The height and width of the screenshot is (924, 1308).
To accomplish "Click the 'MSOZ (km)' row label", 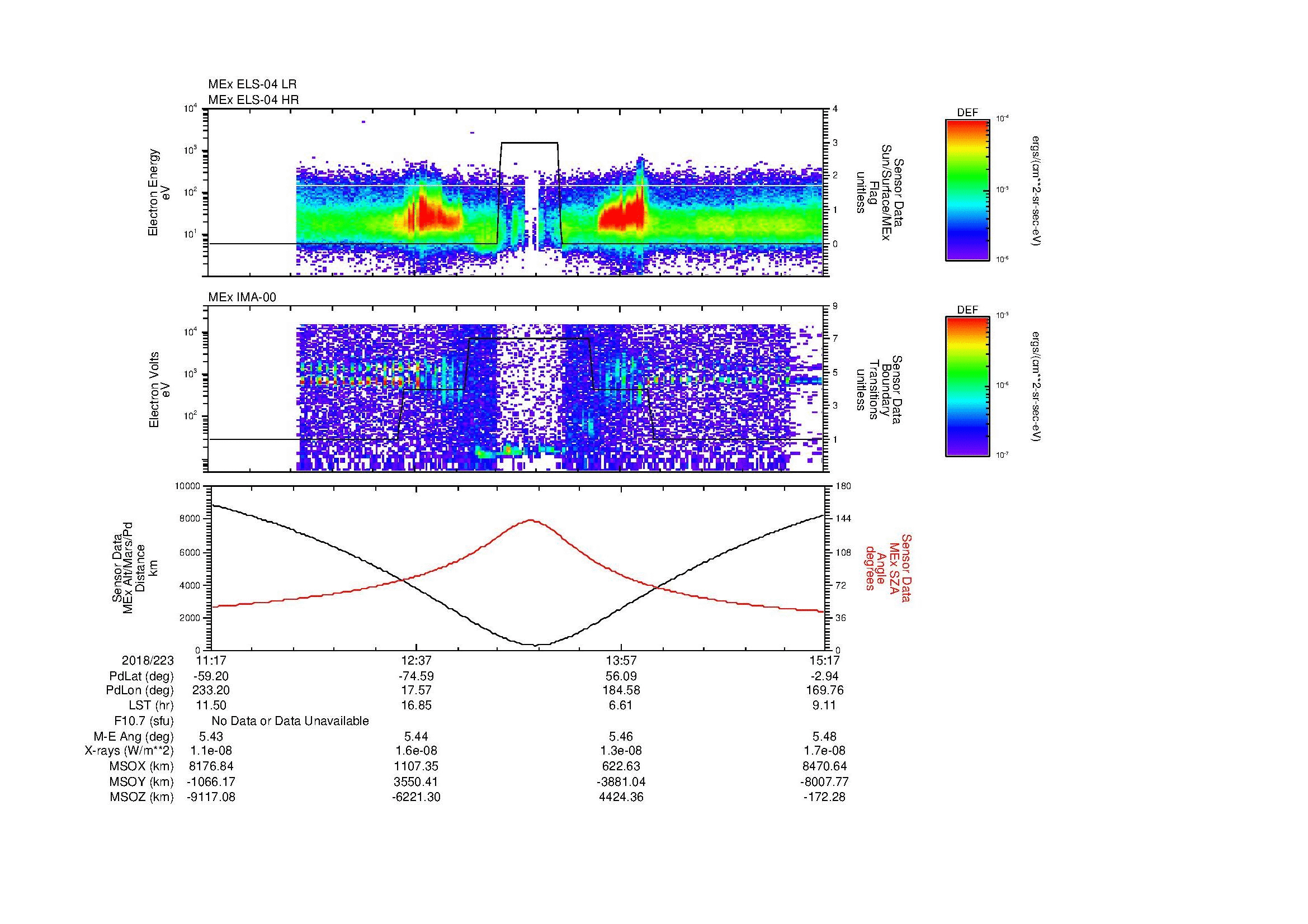I will [142, 797].
